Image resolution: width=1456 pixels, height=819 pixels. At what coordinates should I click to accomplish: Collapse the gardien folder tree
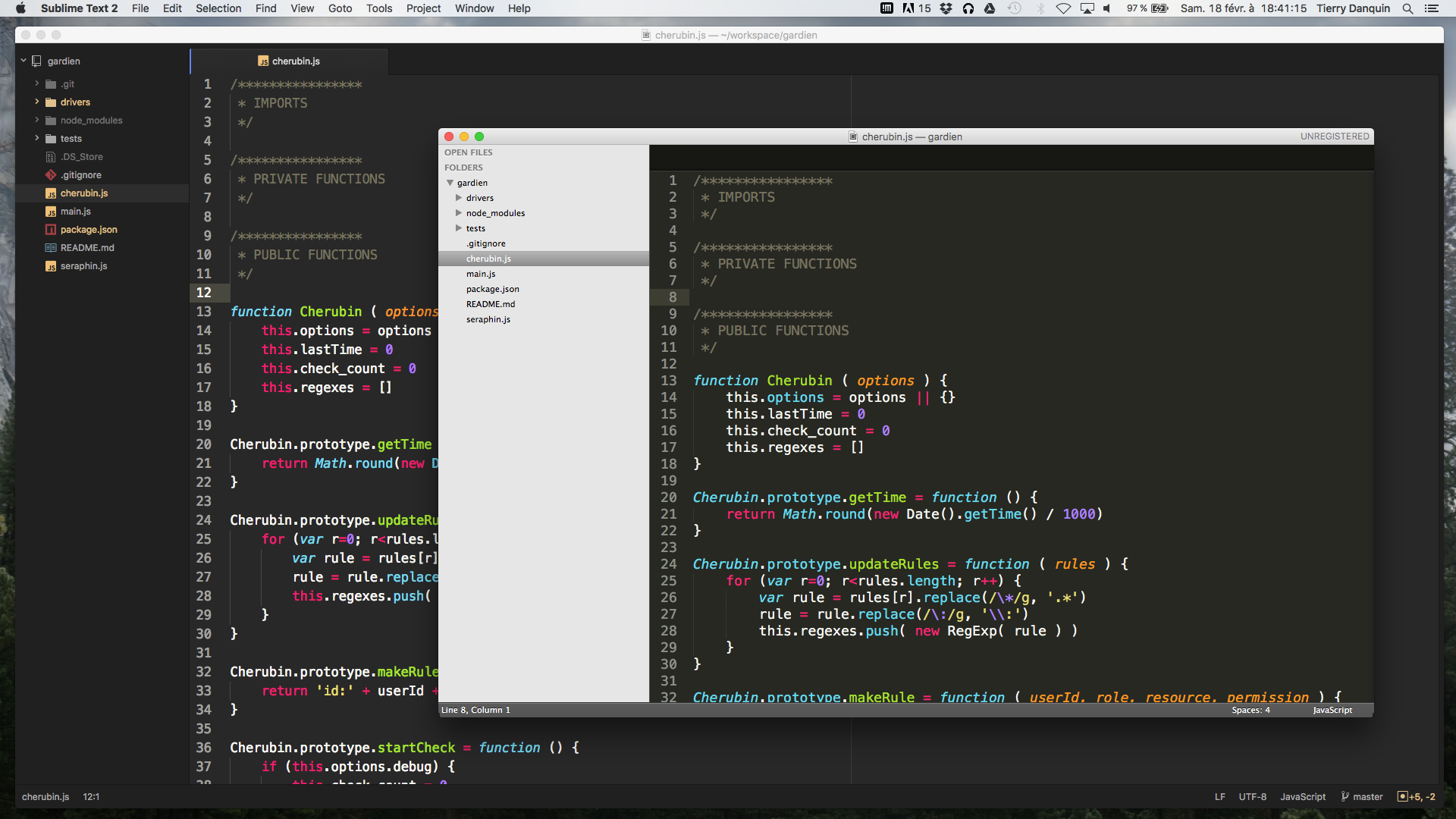pyautogui.click(x=449, y=183)
